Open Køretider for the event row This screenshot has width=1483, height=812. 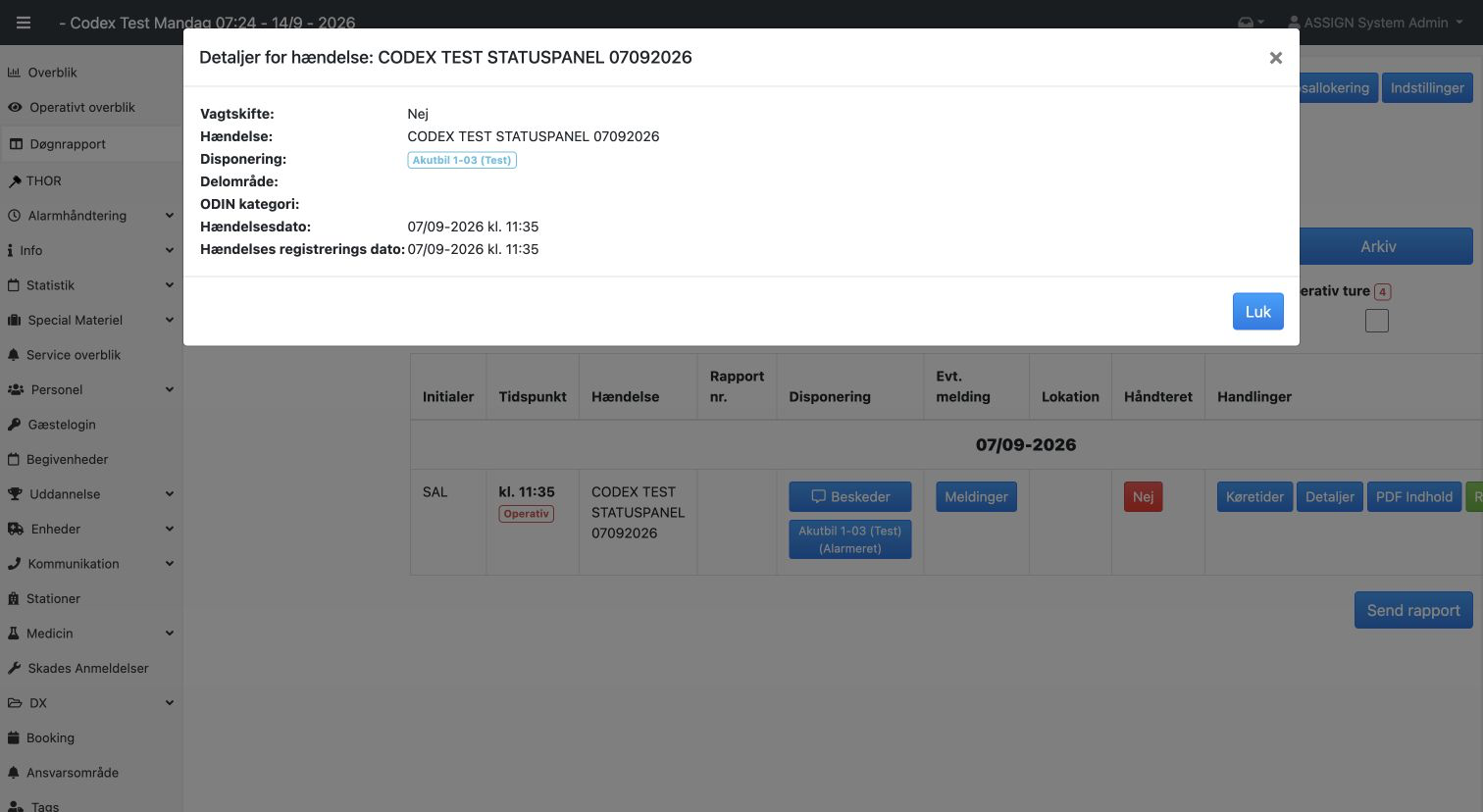1254,497
